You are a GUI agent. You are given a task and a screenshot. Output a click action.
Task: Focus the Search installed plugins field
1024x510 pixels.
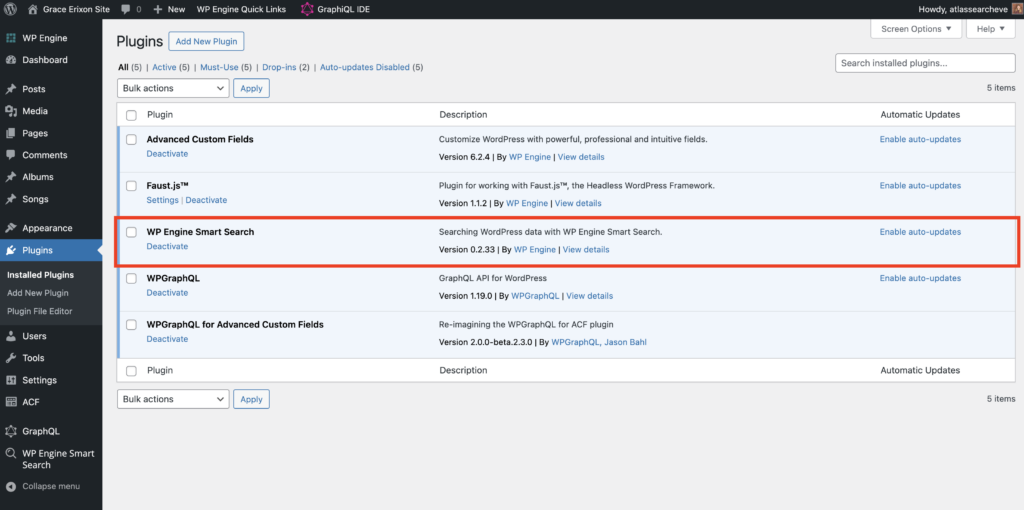click(x=918, y=63)
